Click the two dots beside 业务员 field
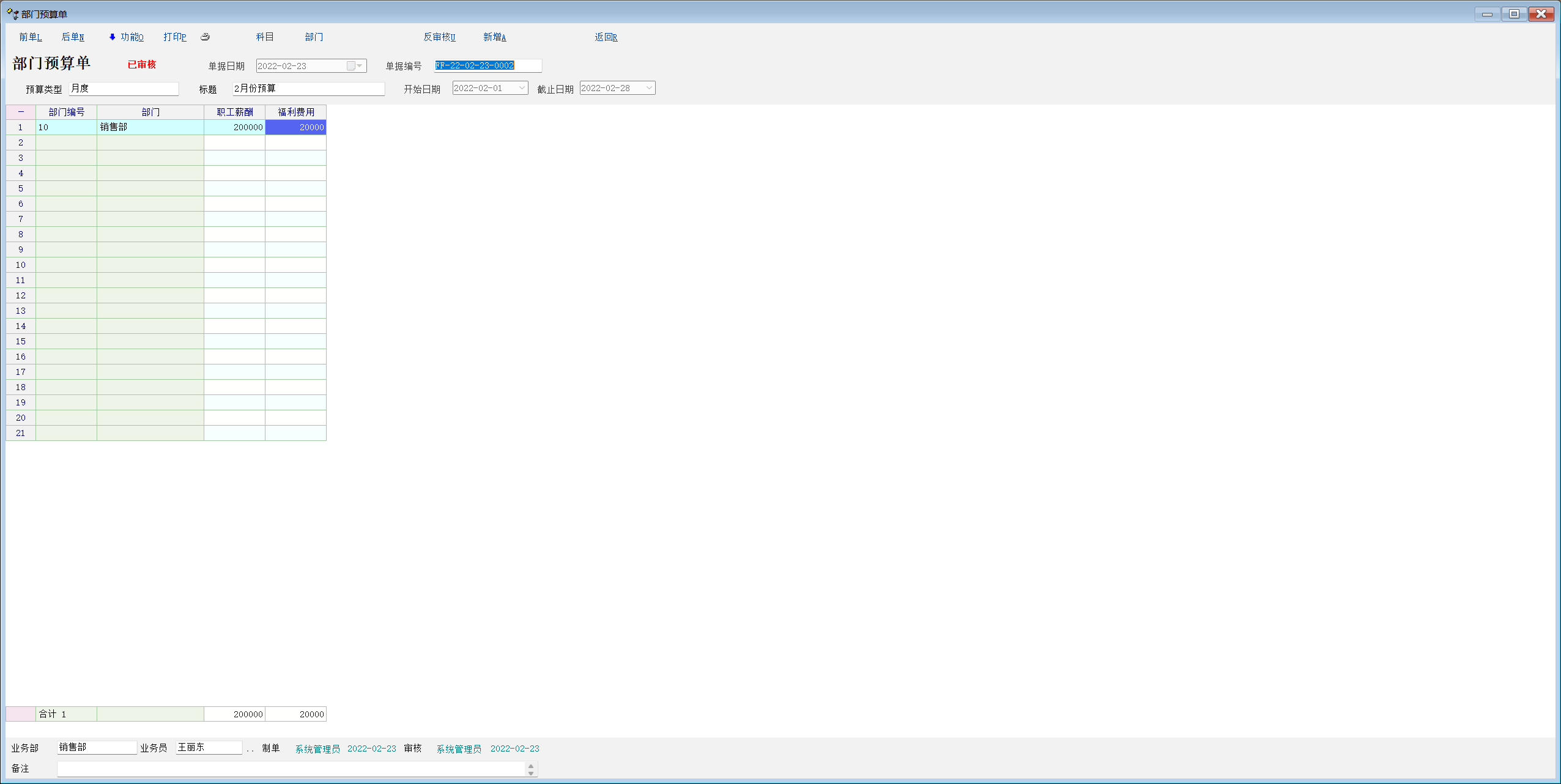The height and width of the screenshot is (784, 1561). tap(250, 749)
